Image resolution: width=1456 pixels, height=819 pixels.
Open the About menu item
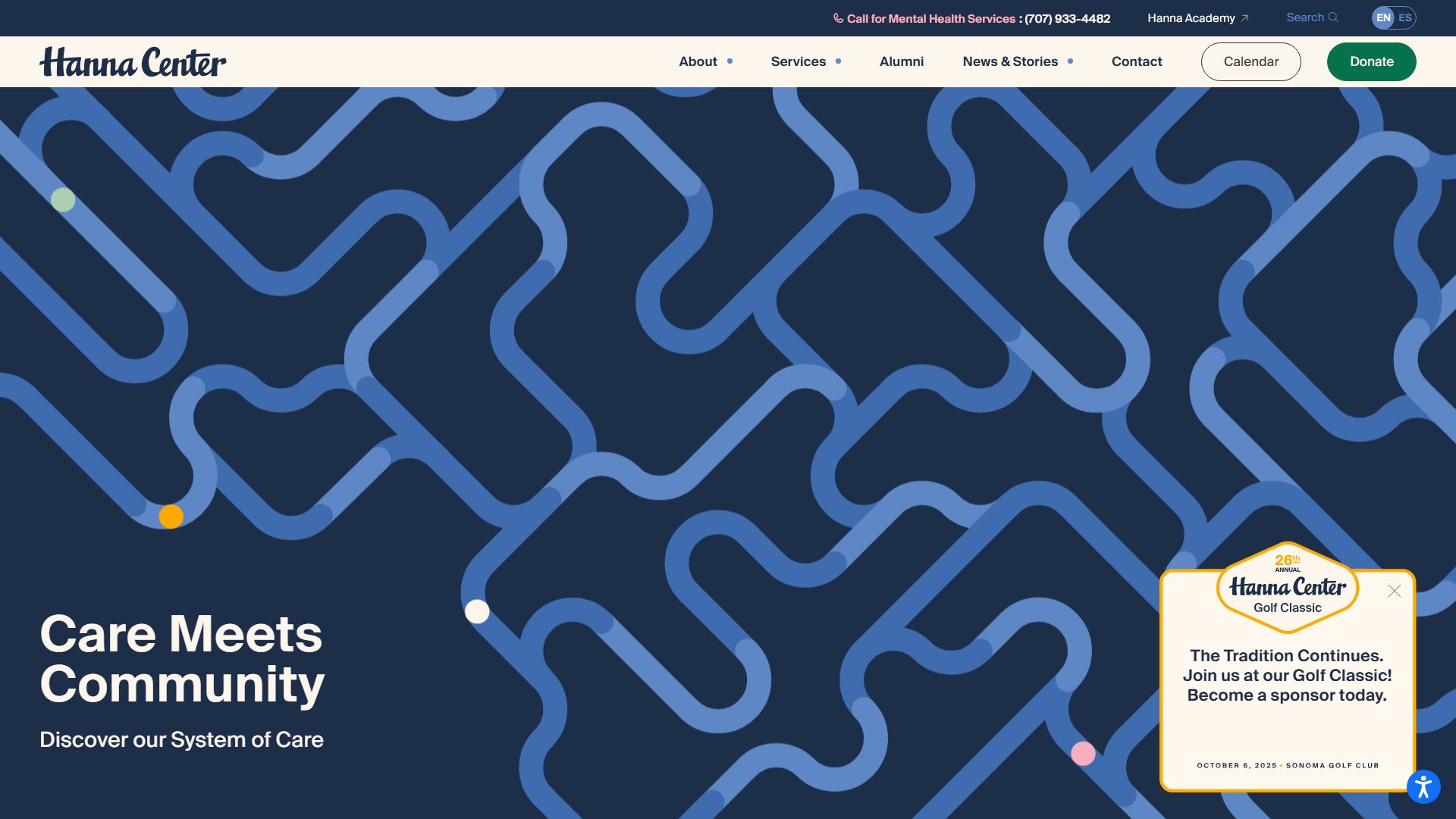pyautogui.click(x=698, y=61)
